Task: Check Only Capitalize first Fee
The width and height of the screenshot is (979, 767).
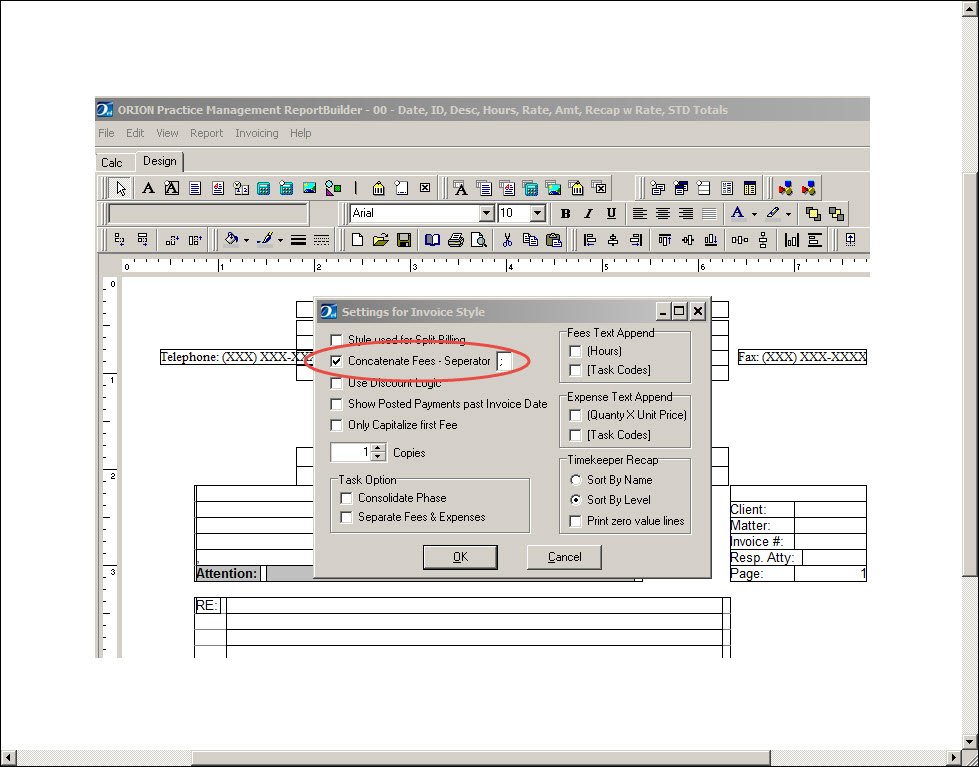Action: click(x=337, y=425)
